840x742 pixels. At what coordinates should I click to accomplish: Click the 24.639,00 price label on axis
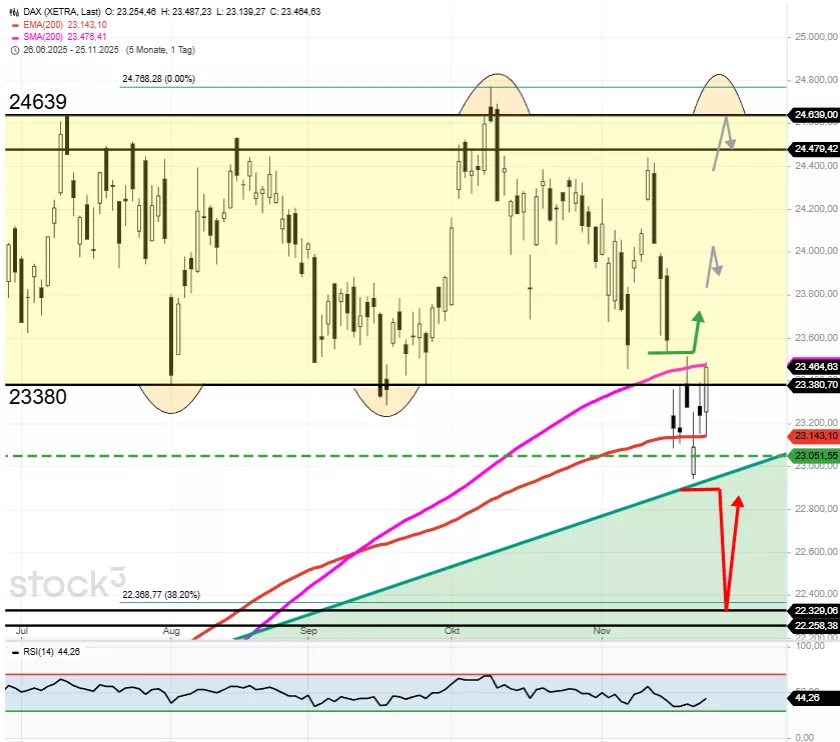815,115
